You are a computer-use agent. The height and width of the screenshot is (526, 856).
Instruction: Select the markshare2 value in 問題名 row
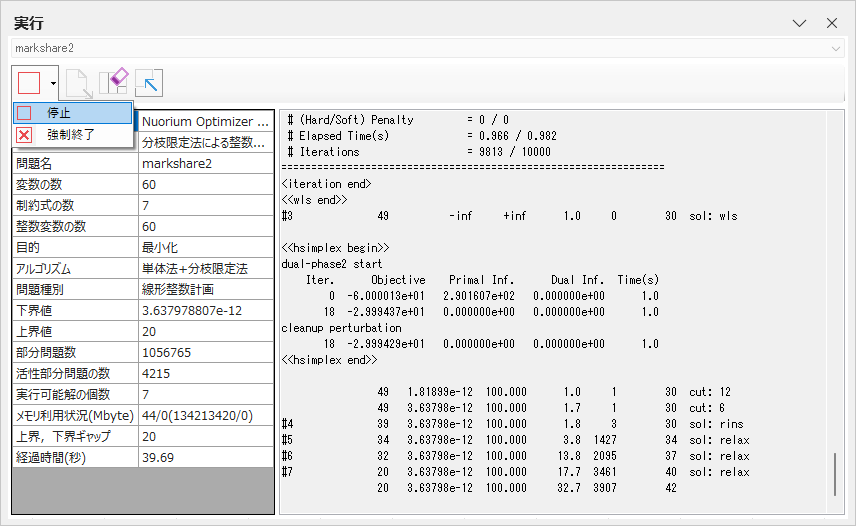click(x=206, y=163)
